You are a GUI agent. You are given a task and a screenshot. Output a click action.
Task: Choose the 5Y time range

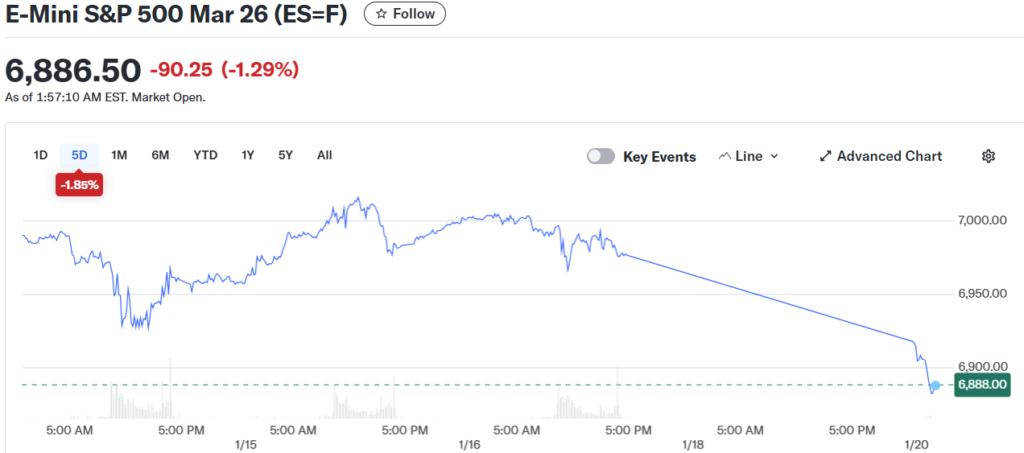point(286,155)
